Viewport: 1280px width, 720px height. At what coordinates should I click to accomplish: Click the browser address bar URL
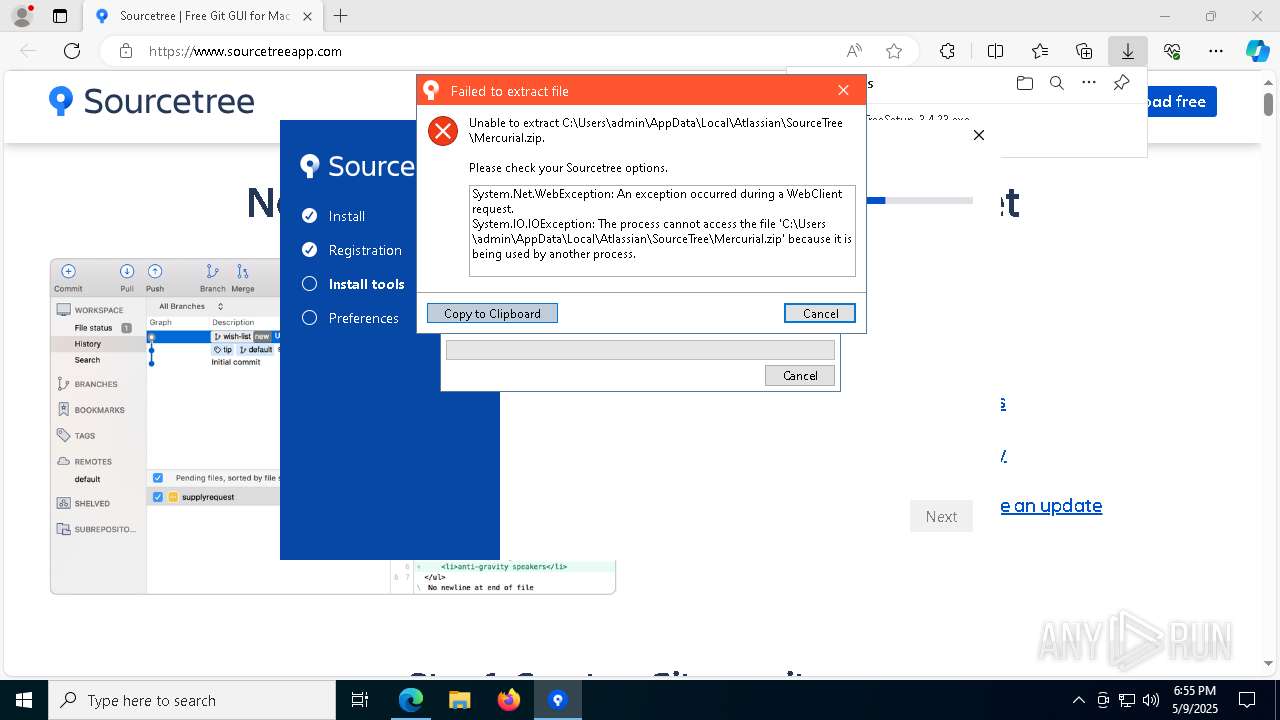[x=245, y=51]
